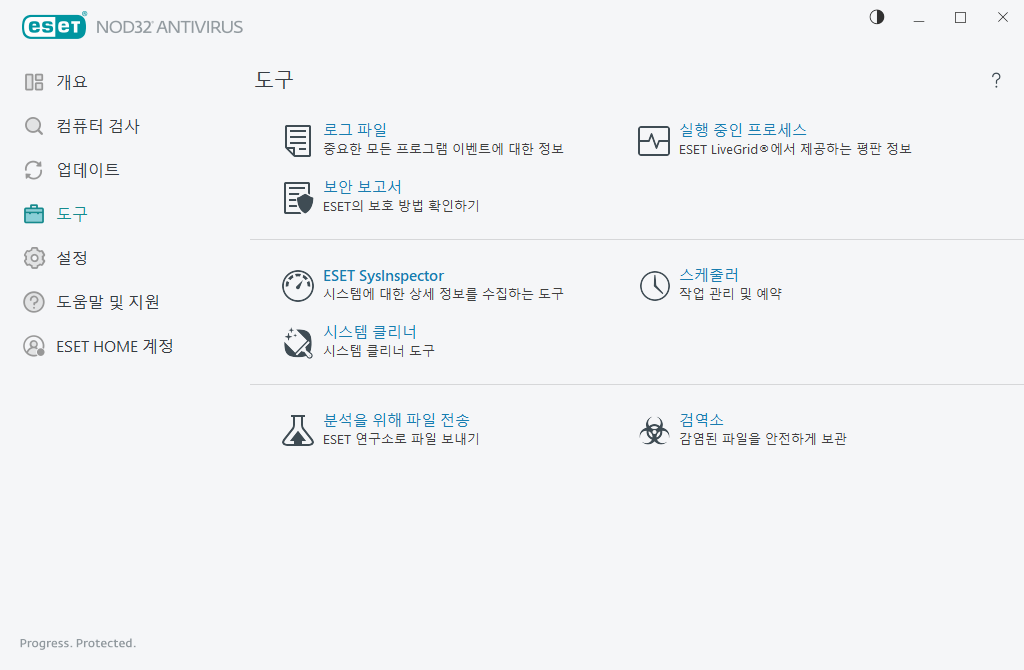The image size is (1024, 670).
Task: Select the 도구 menu label
Action: (72, 214)
